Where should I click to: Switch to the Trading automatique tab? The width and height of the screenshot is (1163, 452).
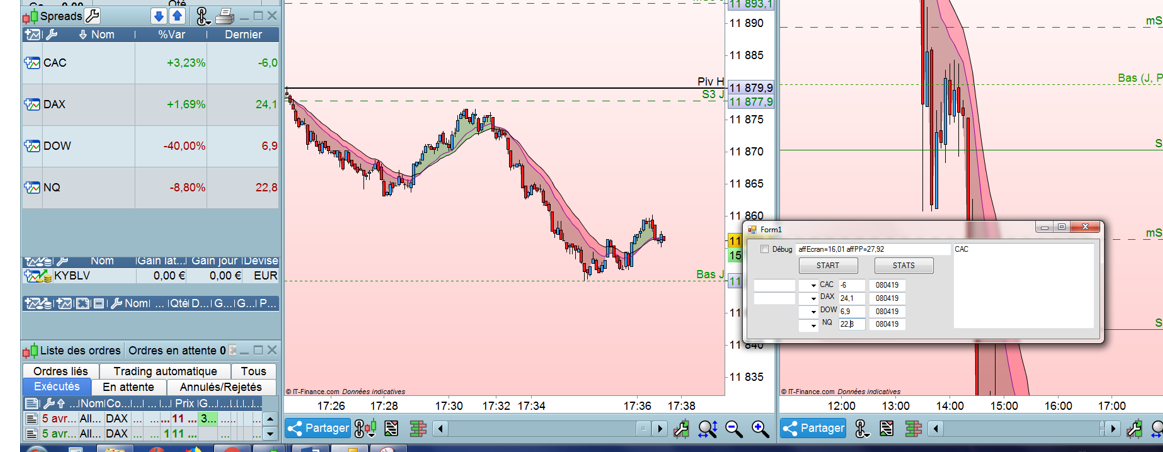pos(165,371)
